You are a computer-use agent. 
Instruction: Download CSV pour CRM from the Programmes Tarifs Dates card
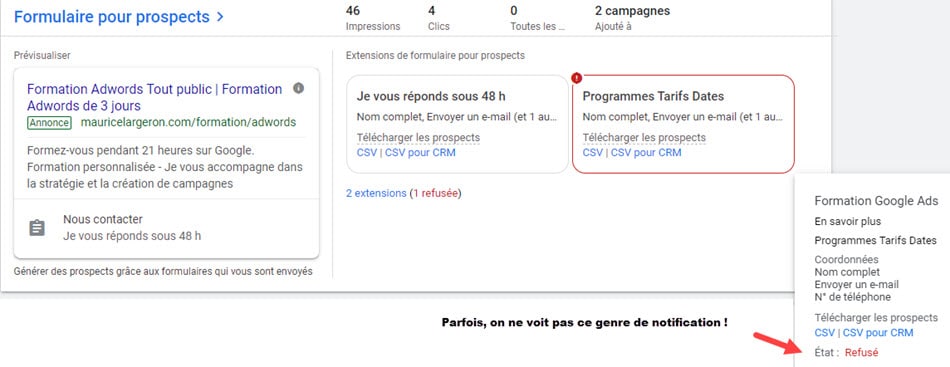pos(646,153)
